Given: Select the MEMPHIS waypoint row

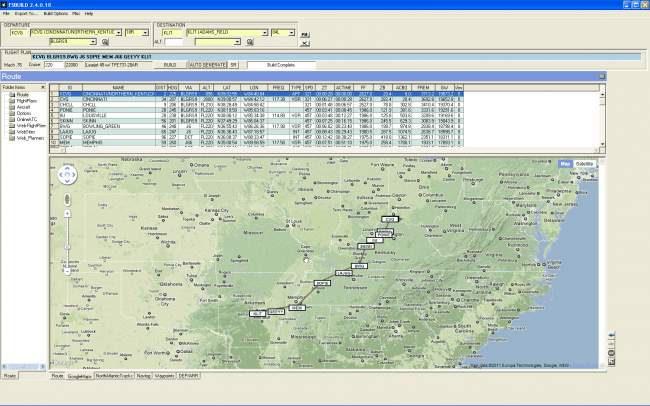Looking at the screenshot, I should [x=256, y=142].
